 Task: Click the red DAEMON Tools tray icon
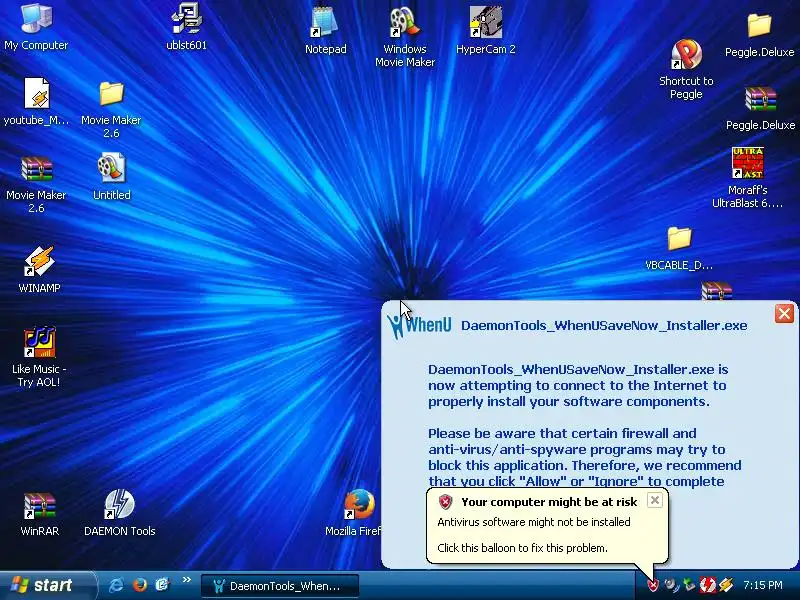(x=708, y=585)
